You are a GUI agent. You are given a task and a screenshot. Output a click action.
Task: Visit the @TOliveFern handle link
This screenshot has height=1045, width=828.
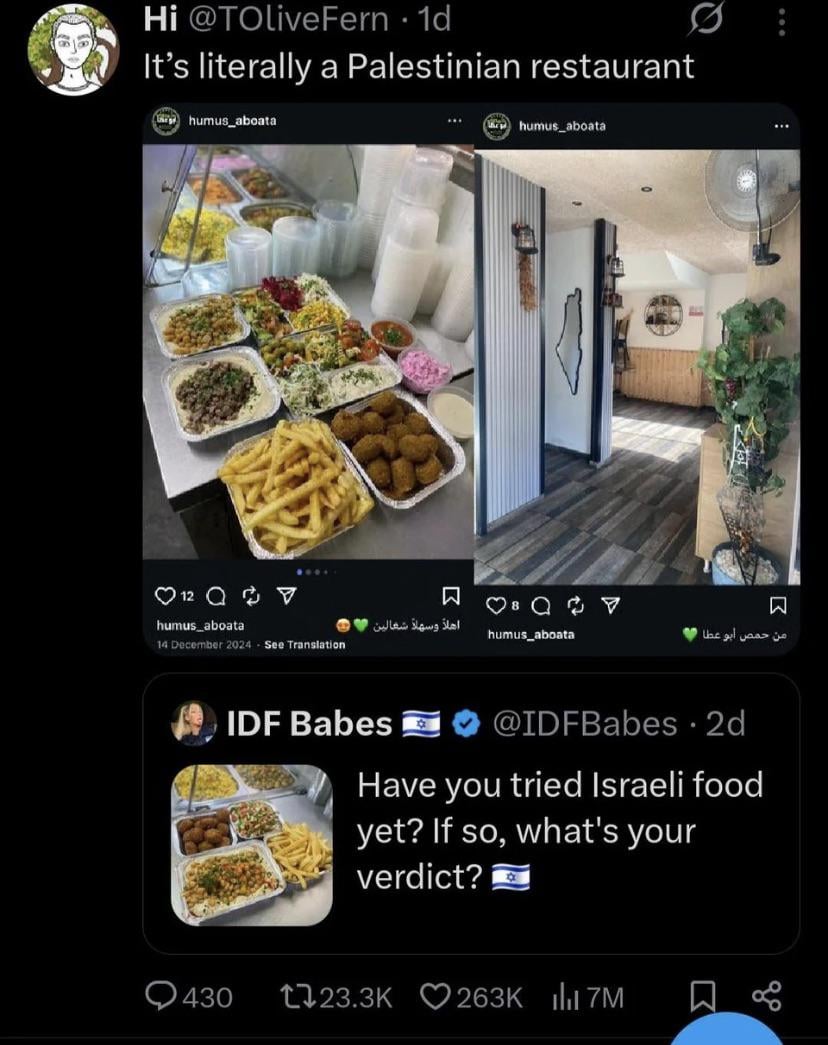289,19
